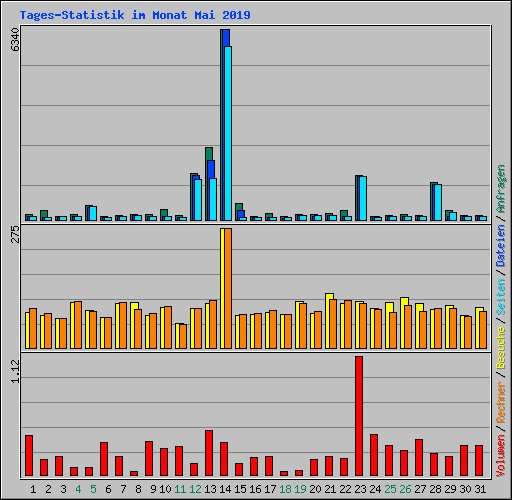
Task: Click the red 'Volumen' legend label
Action: tap(500, 456)
